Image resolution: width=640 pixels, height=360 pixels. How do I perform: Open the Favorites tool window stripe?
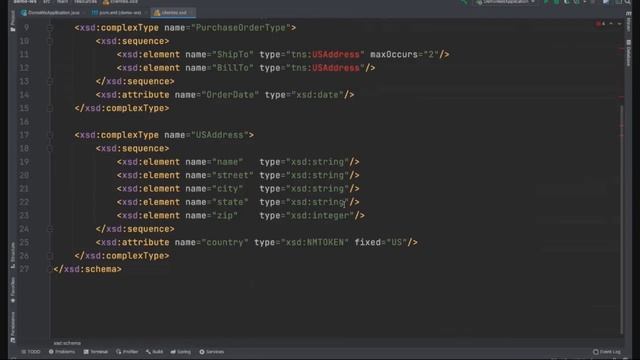click(x=13, y=290)
